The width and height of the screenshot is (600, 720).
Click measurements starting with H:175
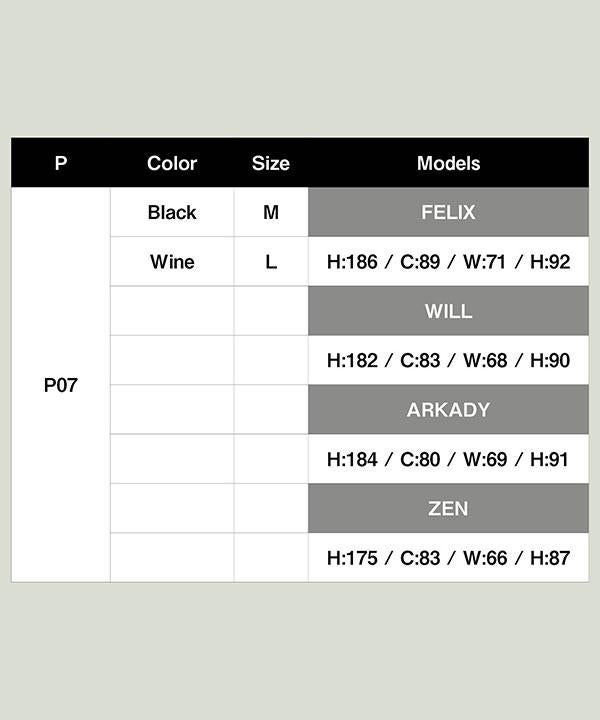pyautogui.click(x=449, y=558)
